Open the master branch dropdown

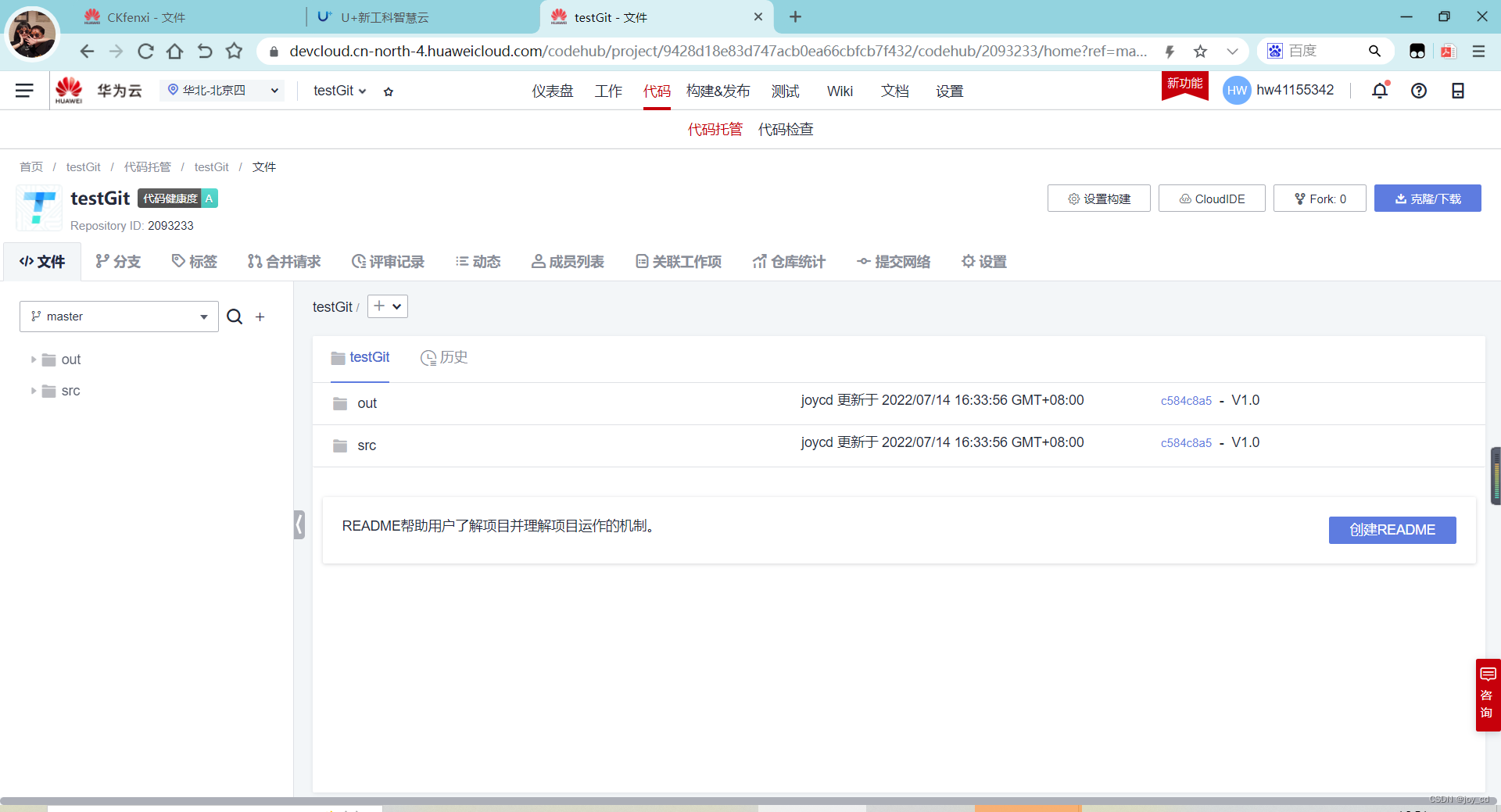tap(119, 317)
